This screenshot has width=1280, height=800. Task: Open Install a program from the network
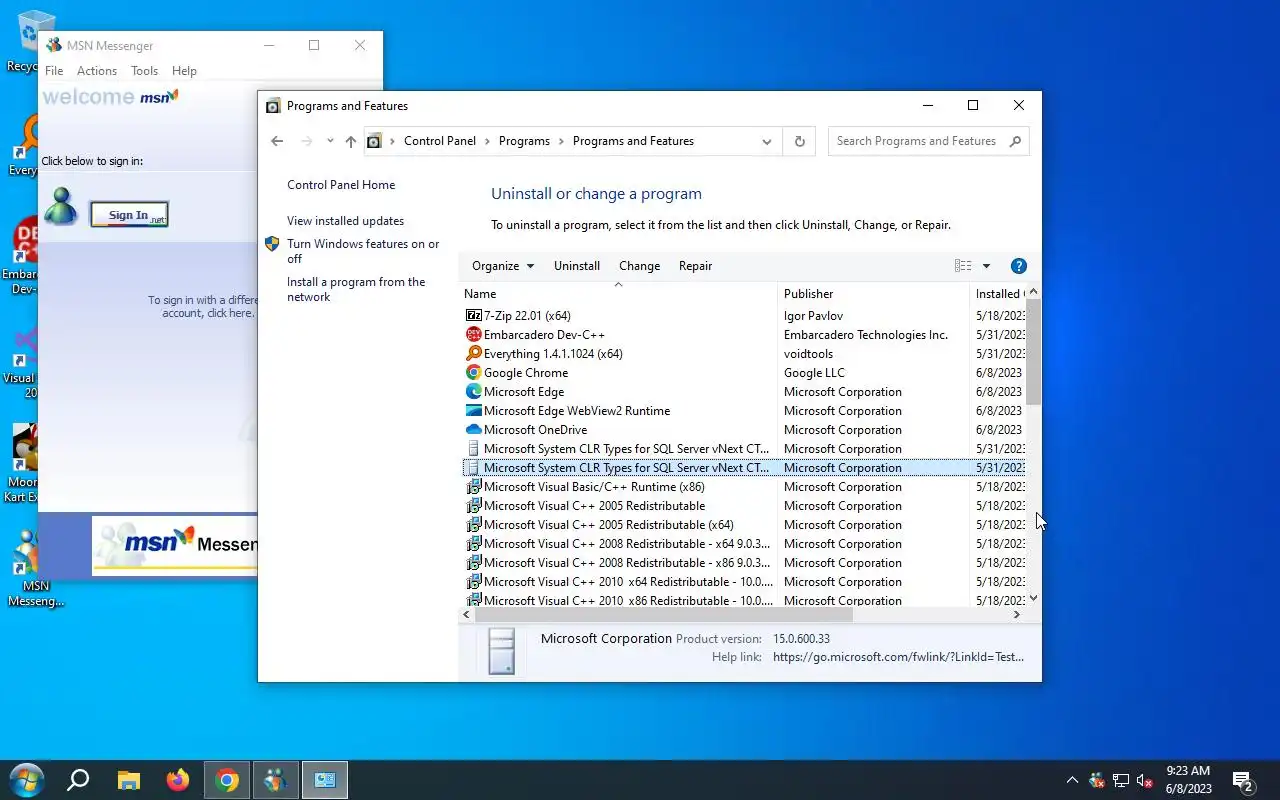click(x=356, y=289)
